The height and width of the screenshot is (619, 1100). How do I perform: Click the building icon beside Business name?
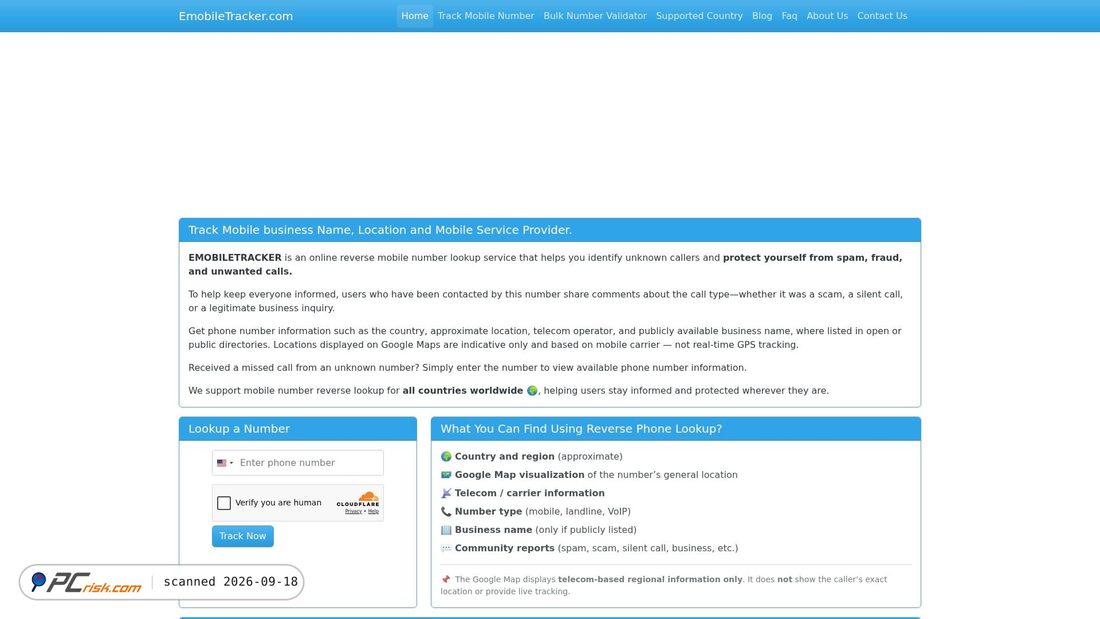point(446,530)
